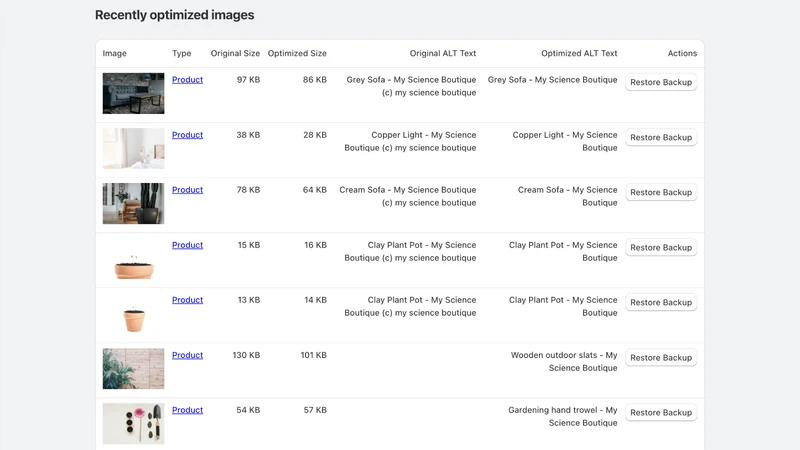Click Copper Light optimized ALT text
Screen dimensions: 800x450
tap(565, 141)
